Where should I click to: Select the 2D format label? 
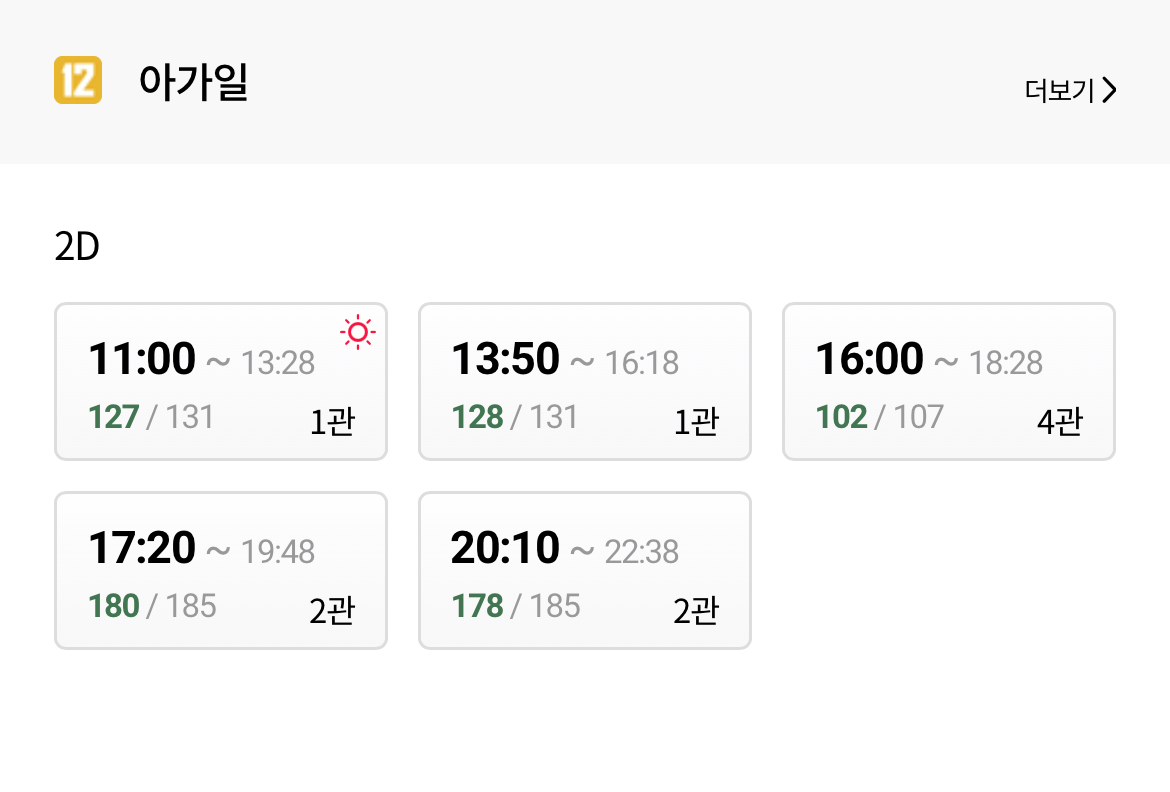(x=77, y=247)
